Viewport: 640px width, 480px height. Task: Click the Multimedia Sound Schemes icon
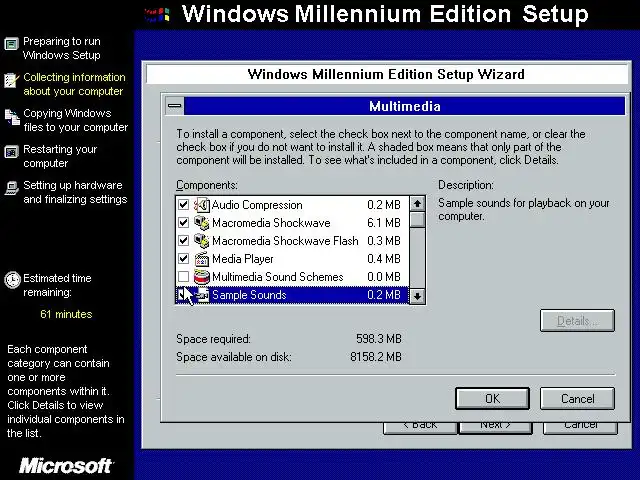click(x=202, y=277)
